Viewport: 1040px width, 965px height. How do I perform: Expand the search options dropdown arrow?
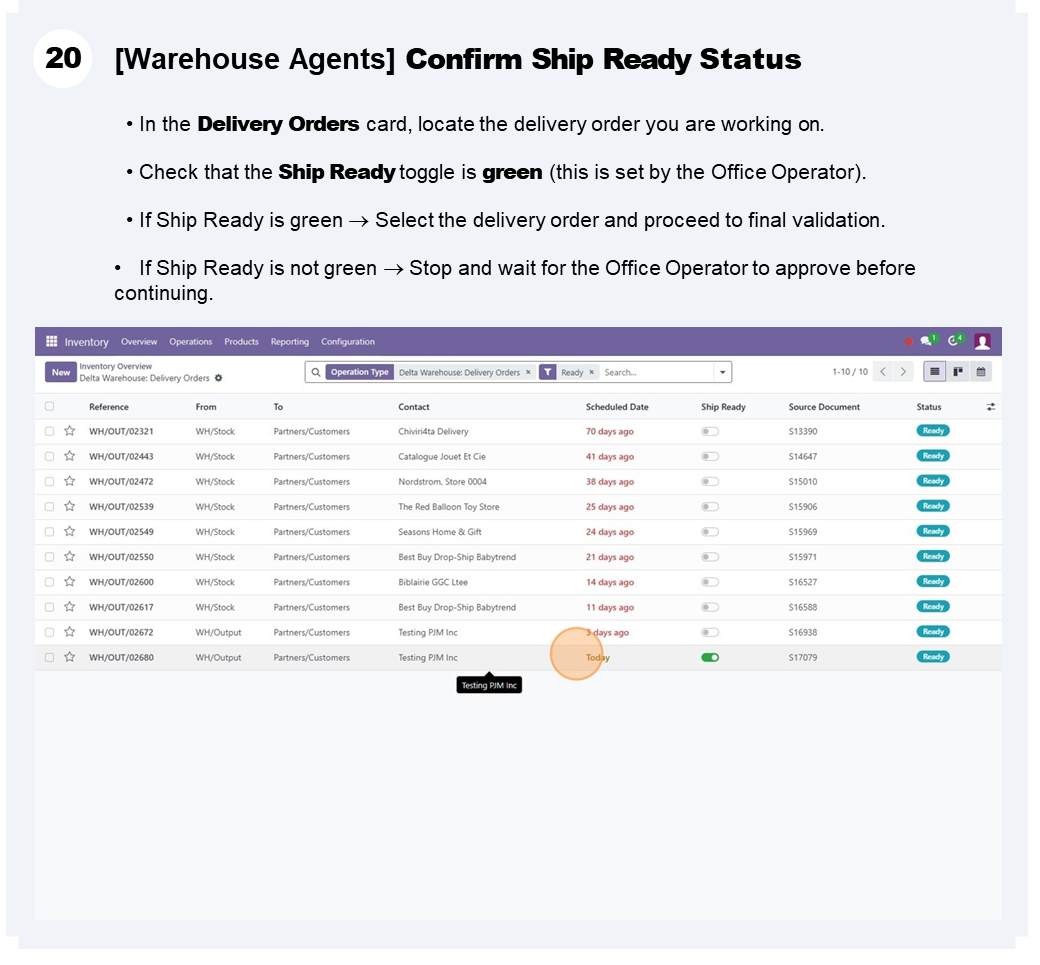click(x=721, y=372)
